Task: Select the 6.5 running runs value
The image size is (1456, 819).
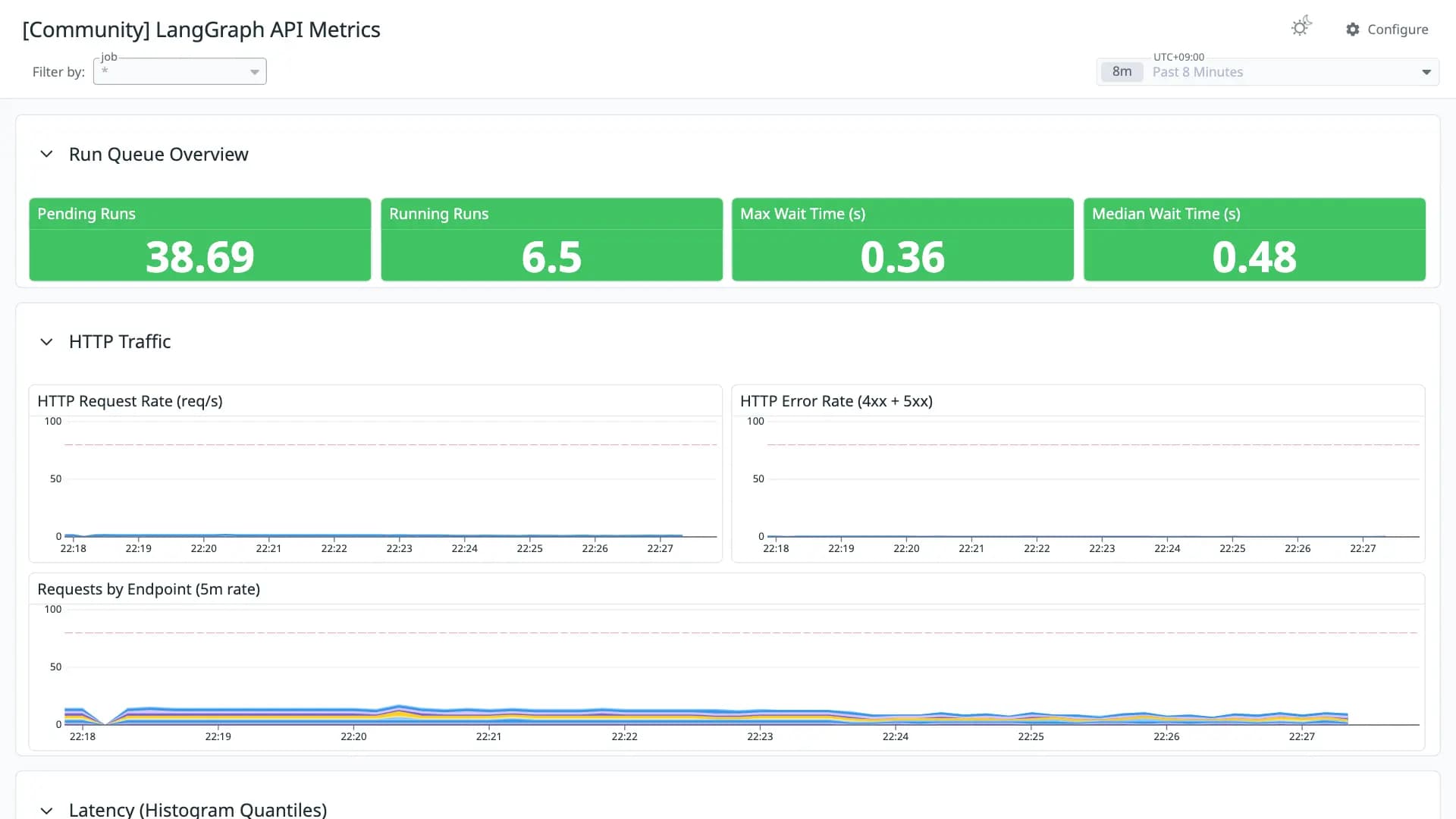Action: (x=551, y=257)
